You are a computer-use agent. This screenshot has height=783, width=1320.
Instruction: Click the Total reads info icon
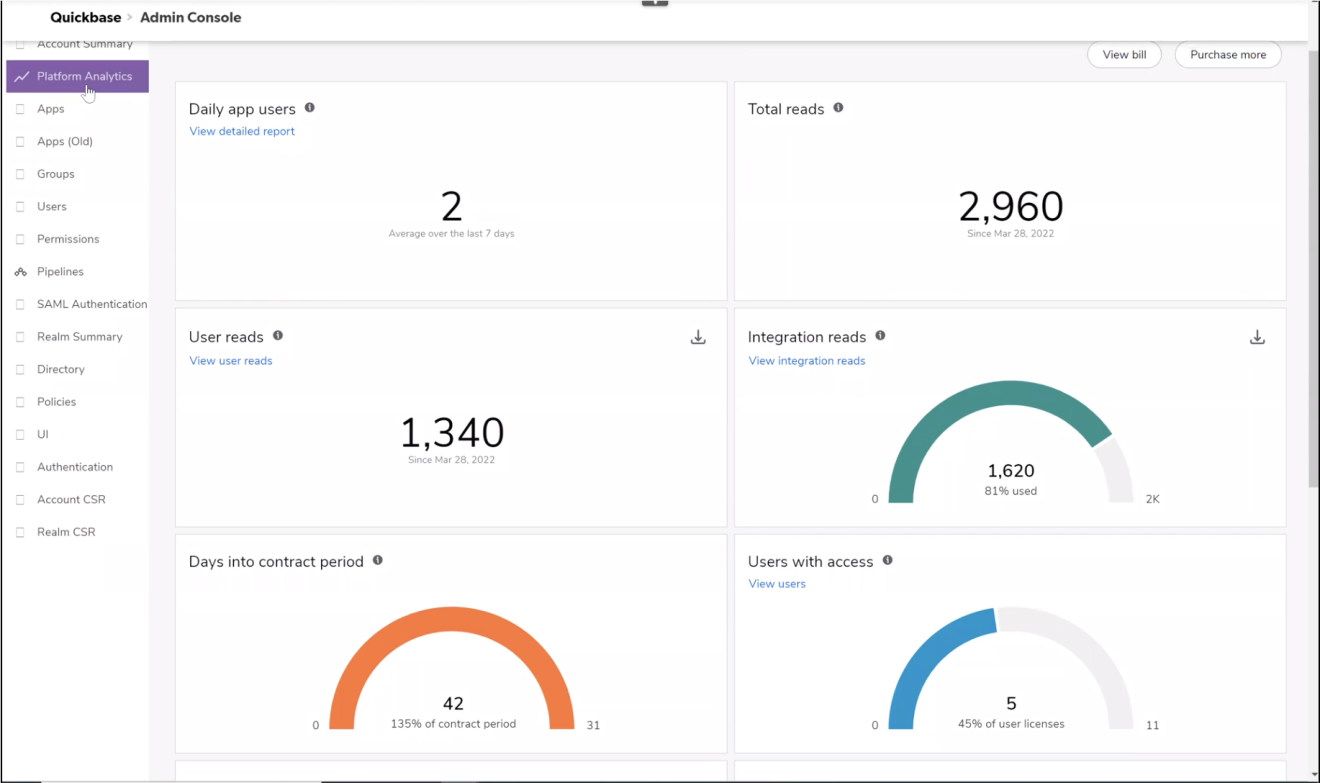pyautogui.click(x=838, y=108)
